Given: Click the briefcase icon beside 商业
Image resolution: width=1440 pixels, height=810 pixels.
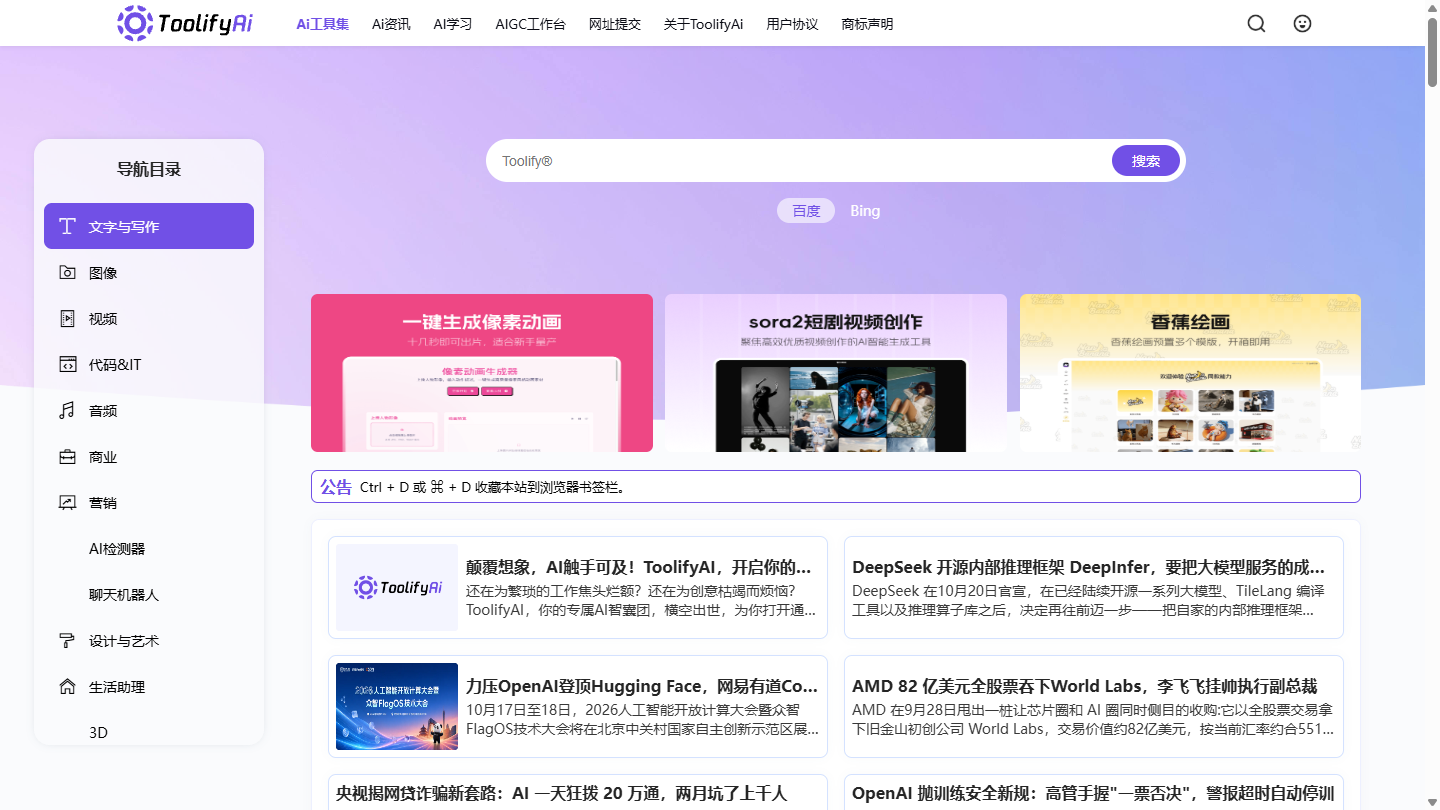Looking at the screenshot, I should click(67, 456).
